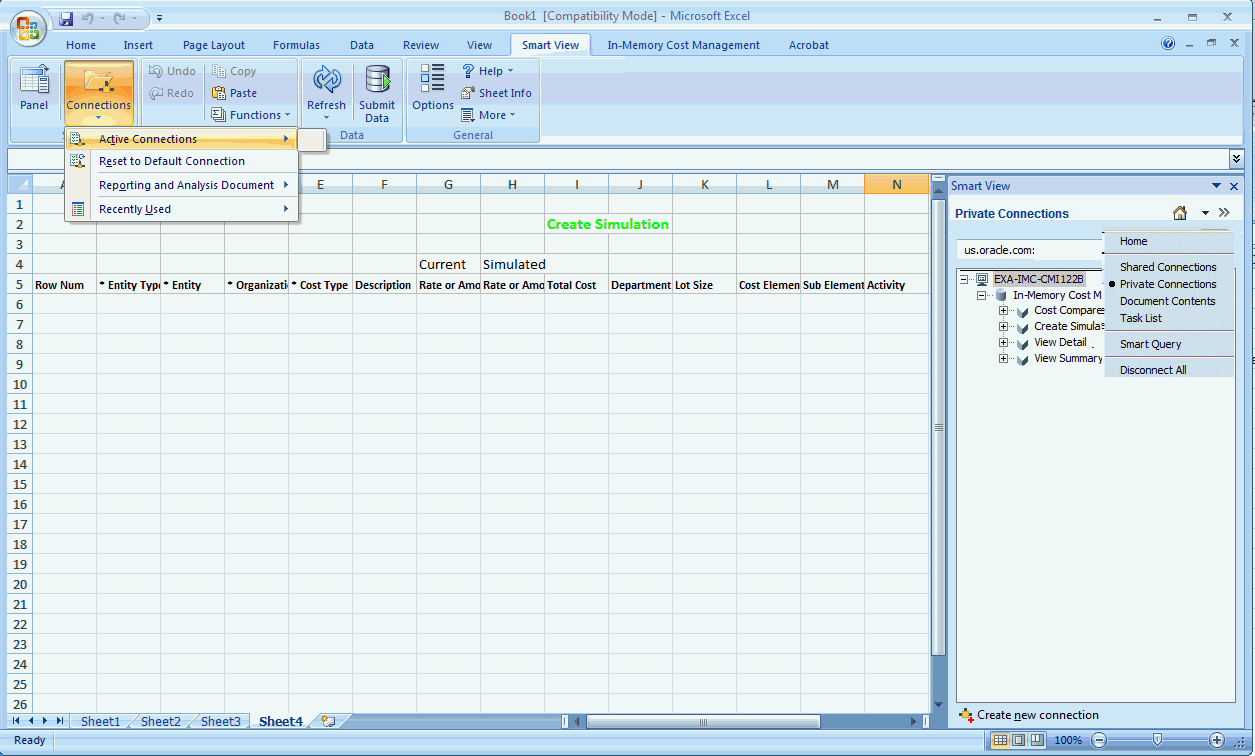Click the Create new connection icon
The width and height of the screenshot is (1255, 756).
(x=966, y=715)
